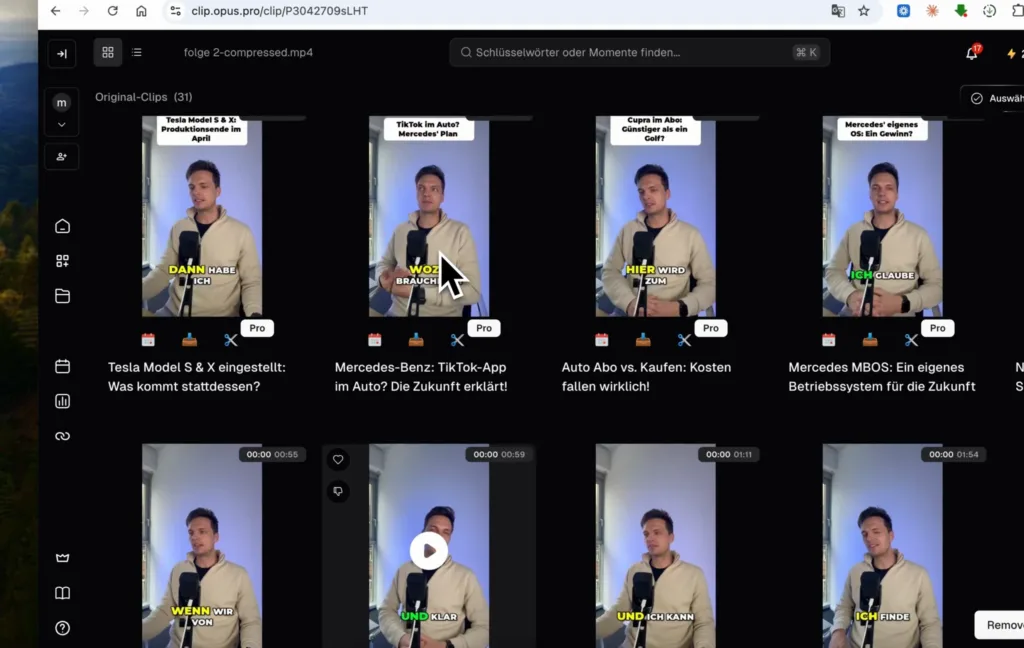Click the 'Auswäh…' select button
Screen dimensions: 1024x648
tap(993, 98)
